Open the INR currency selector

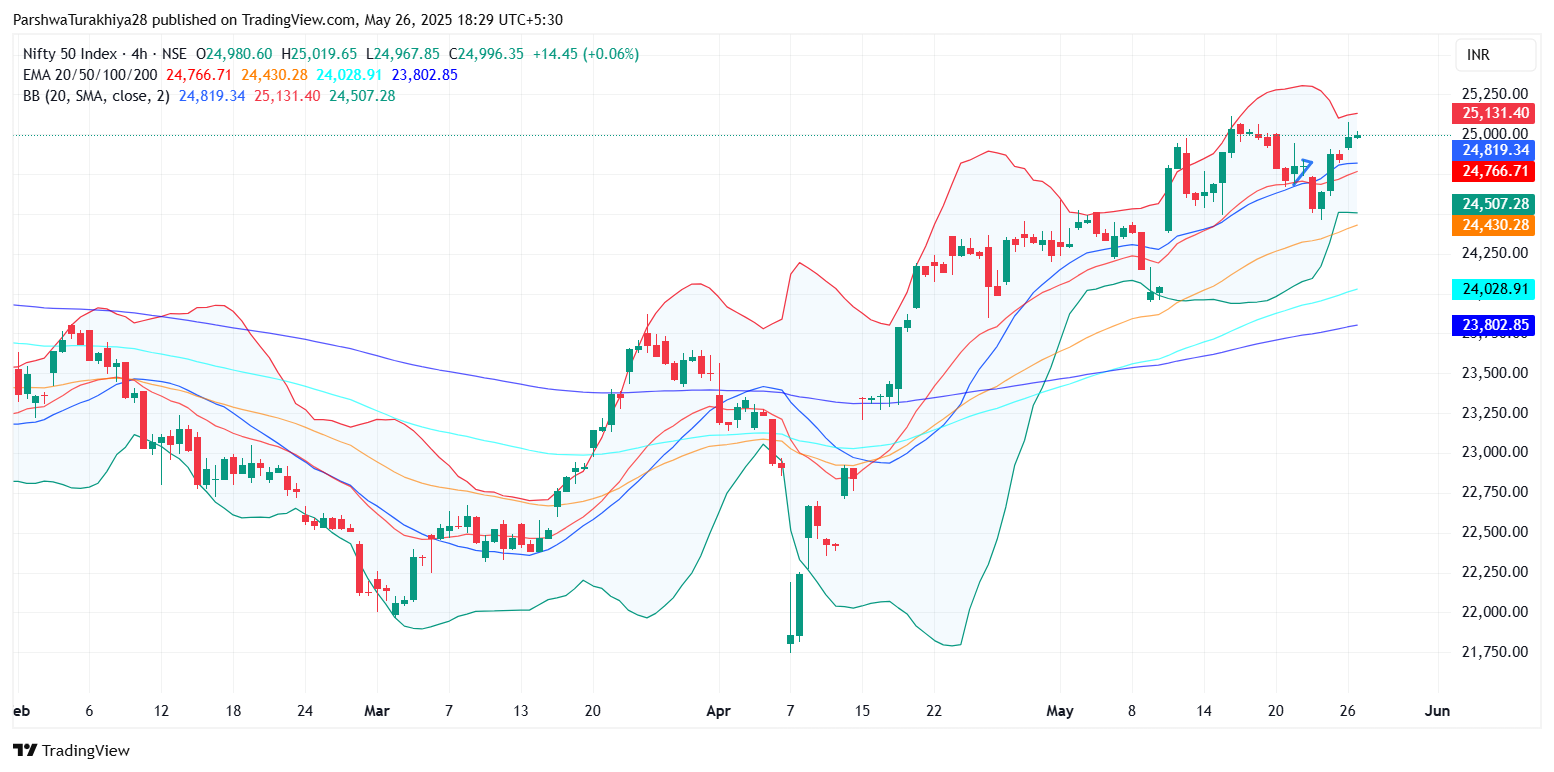tap(1495, 55)
